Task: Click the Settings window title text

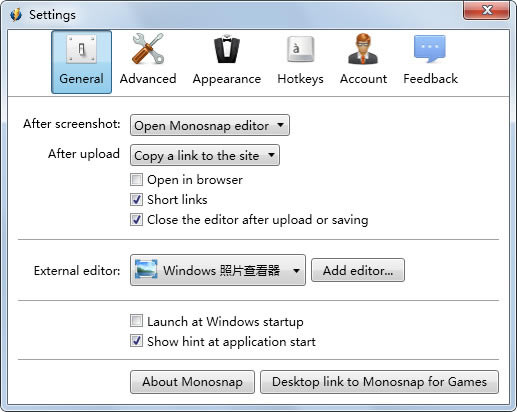Action: (x=52, y=15)
